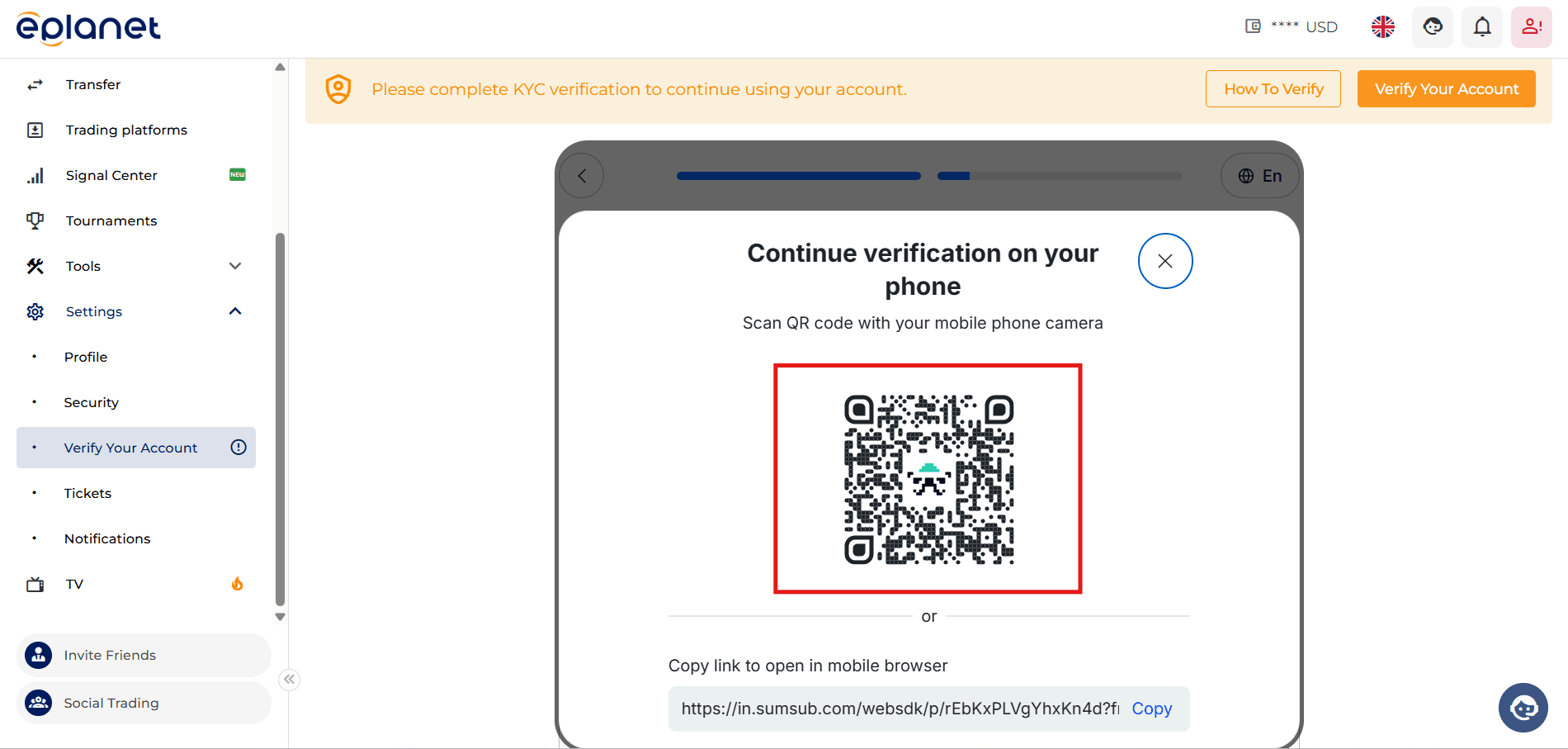Collapse the sidebar with double-arrow toggle
Viewport: 1568px width, 749px height.
[x=289, y=679]
